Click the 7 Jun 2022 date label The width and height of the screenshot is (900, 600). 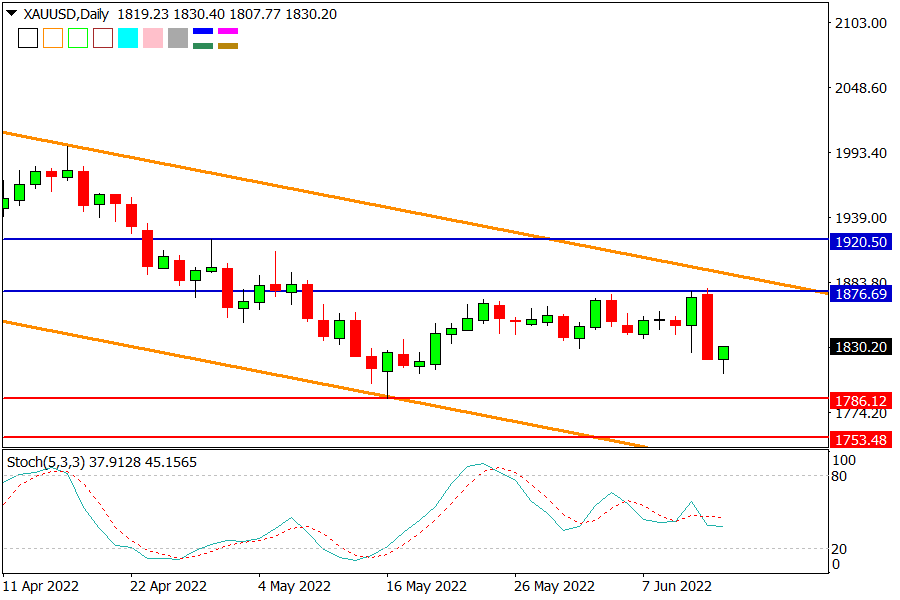(x=677, y=586)
